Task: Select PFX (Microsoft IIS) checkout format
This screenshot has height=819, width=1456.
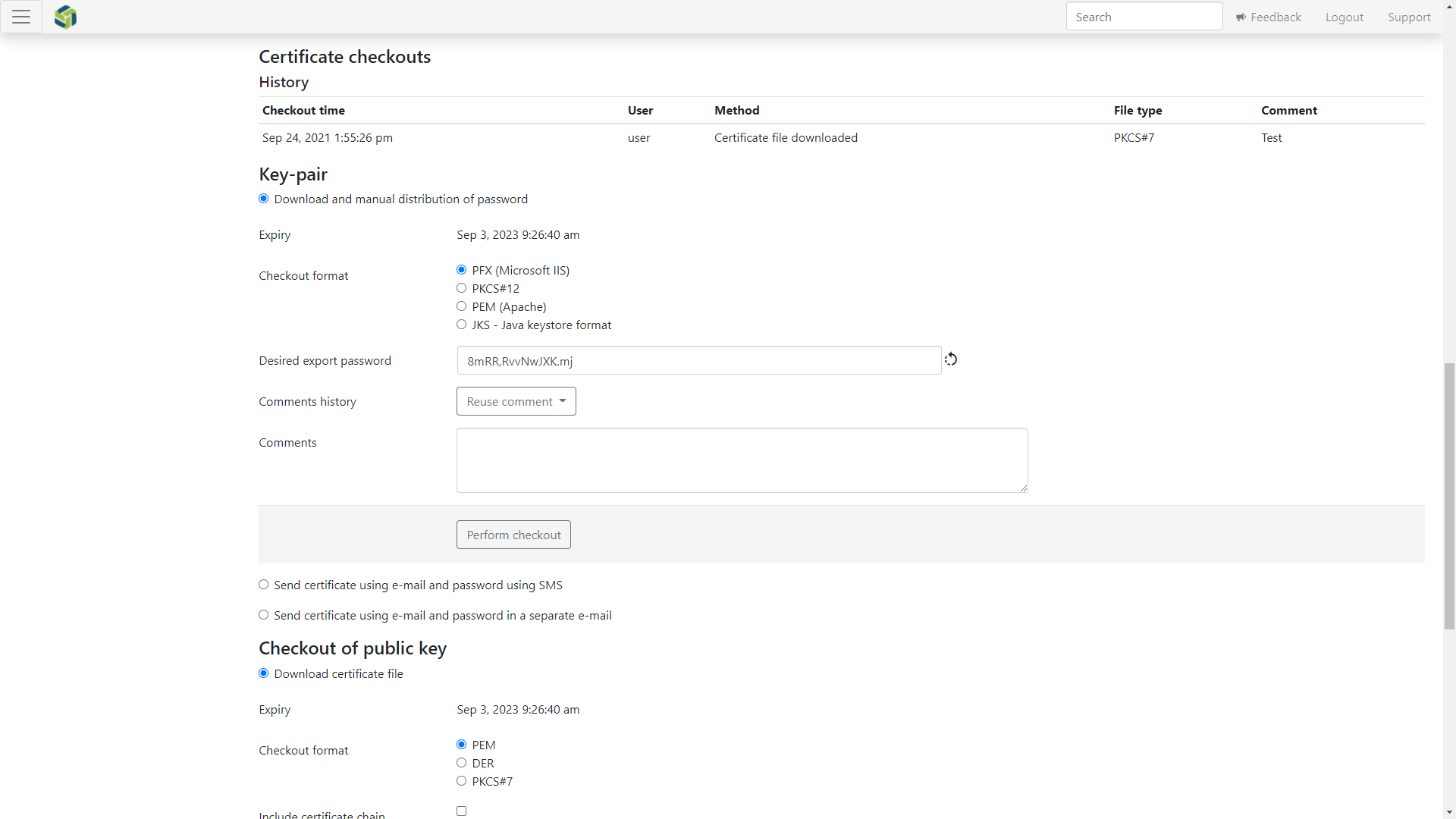Action: [x=461, y=269]
